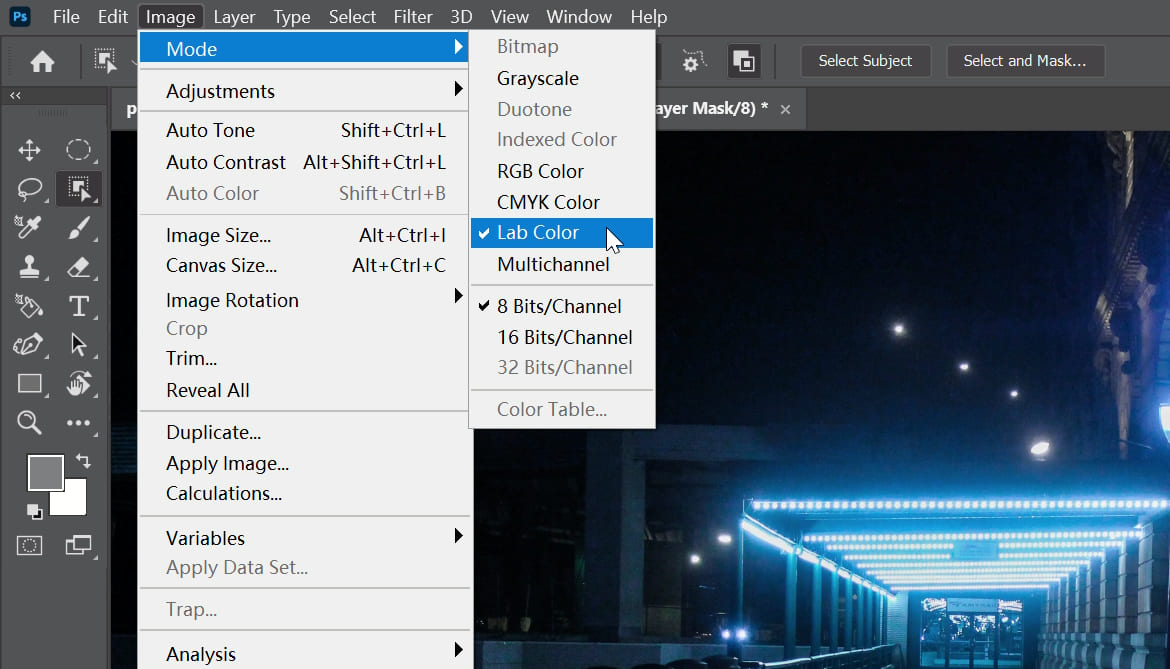
Task: Click the Select Subject button
Action: point(865,61)
